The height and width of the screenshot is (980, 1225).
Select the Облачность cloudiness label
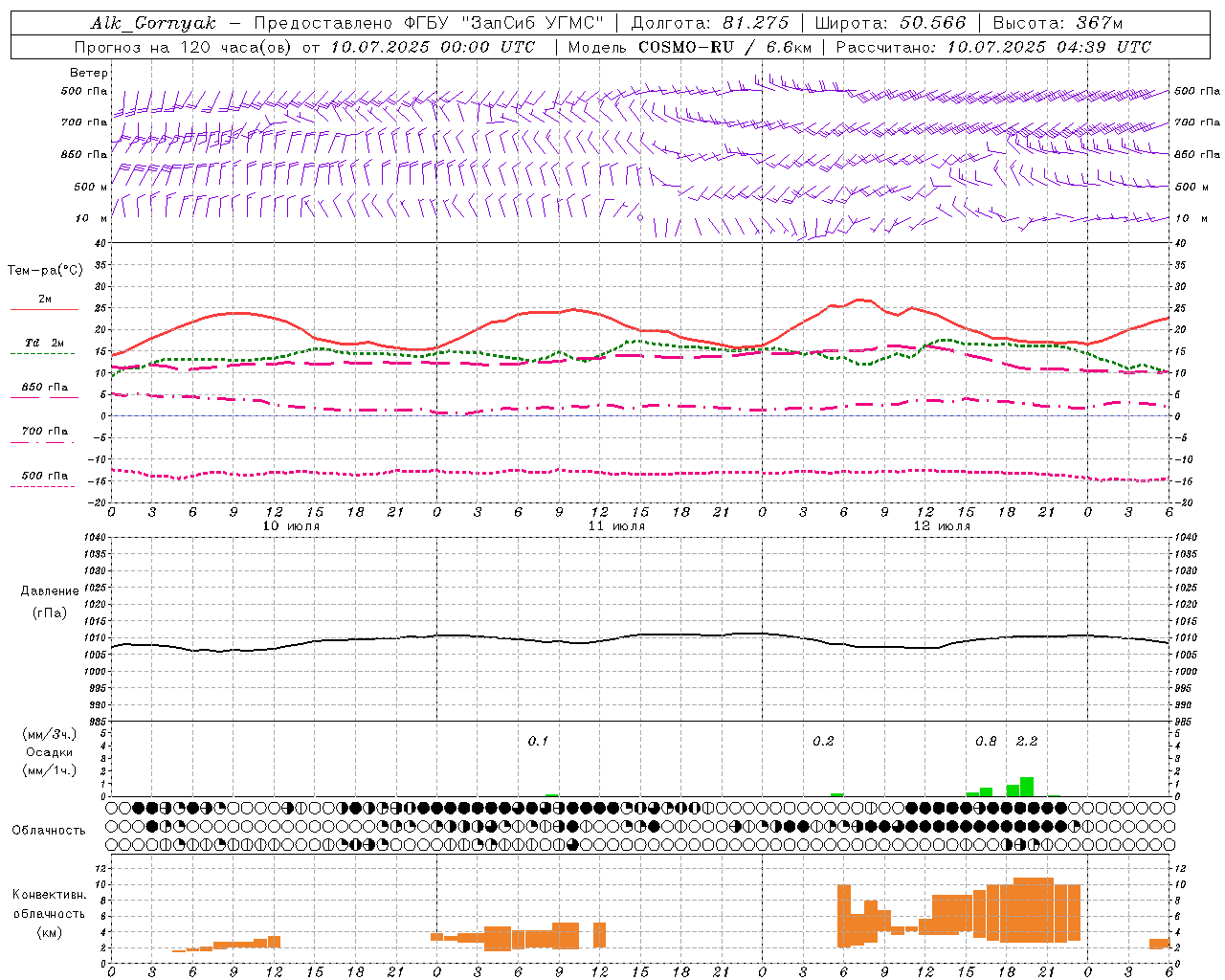tap(49, 831)
